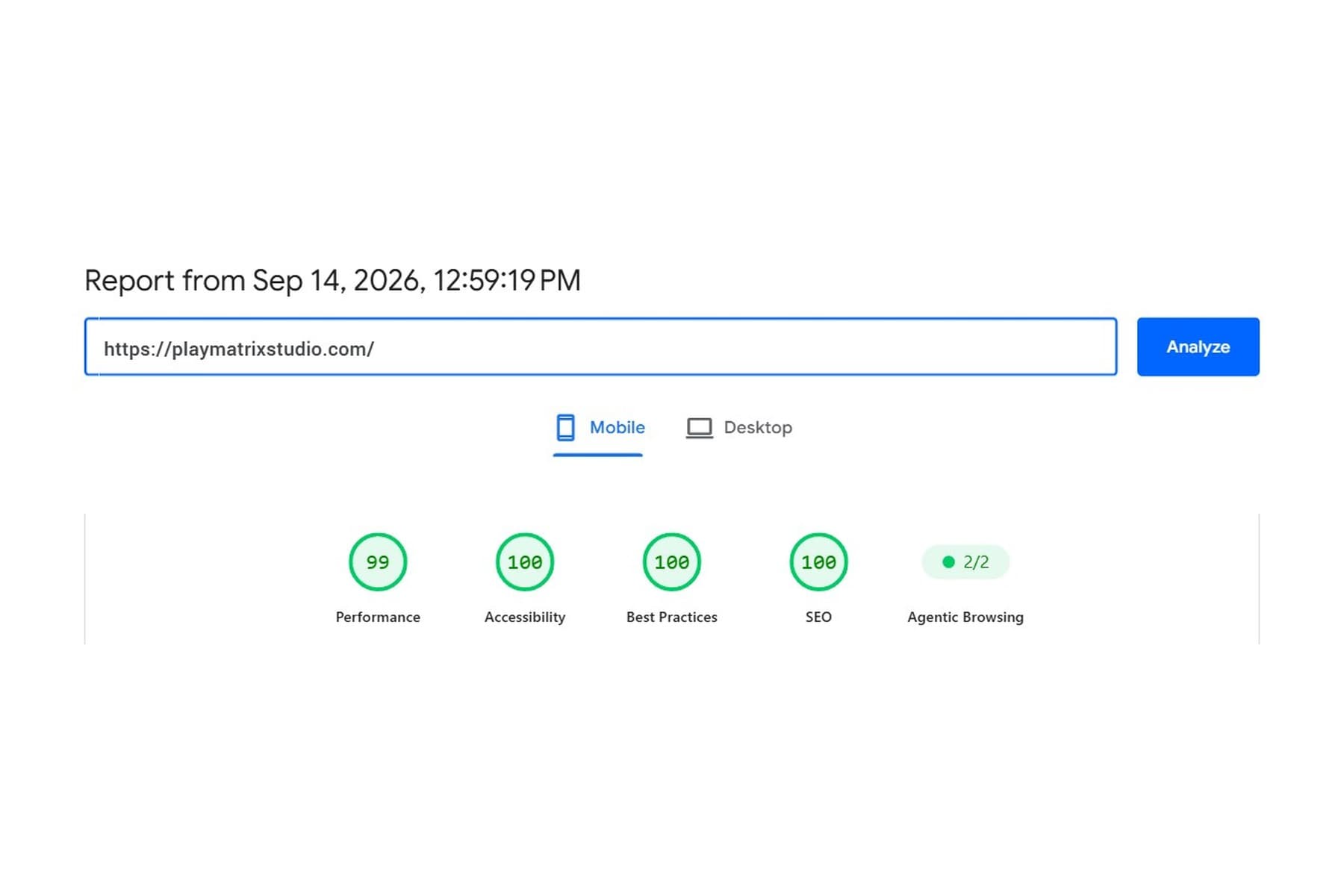Image resolution: width=1344 pixels, height=896 pixels.
Task: Switch to the Mobile tab
Action: tap(598, 429)
